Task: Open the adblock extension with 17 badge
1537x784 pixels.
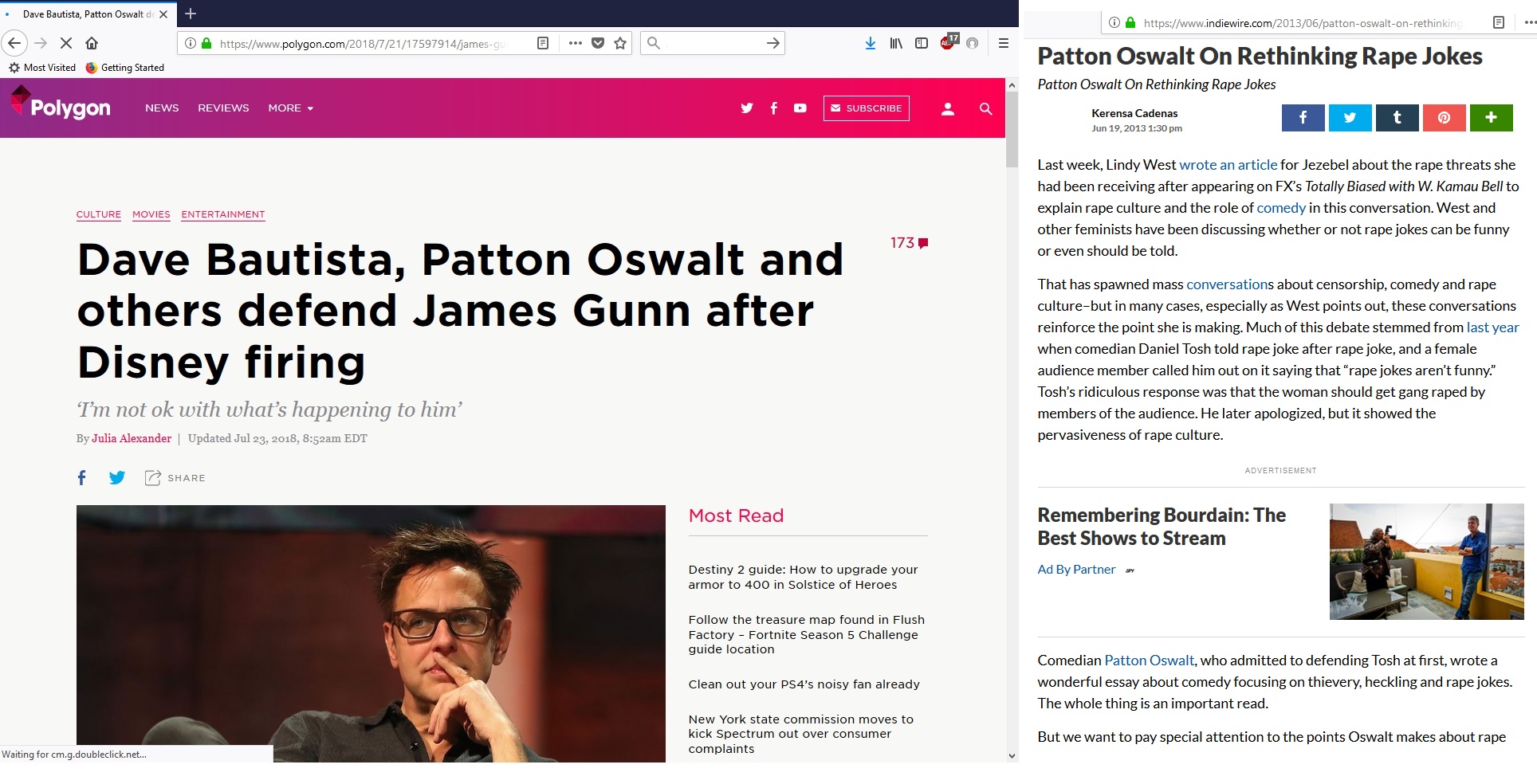Action: [949, 42]
